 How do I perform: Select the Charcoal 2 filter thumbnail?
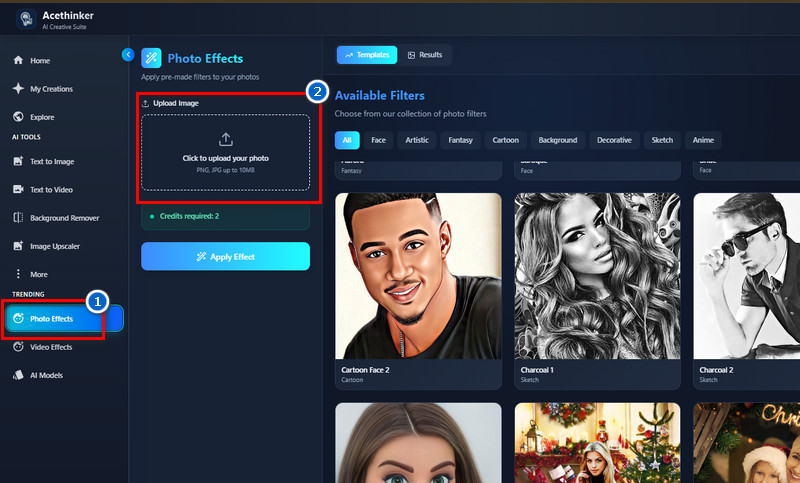(746, 276)
